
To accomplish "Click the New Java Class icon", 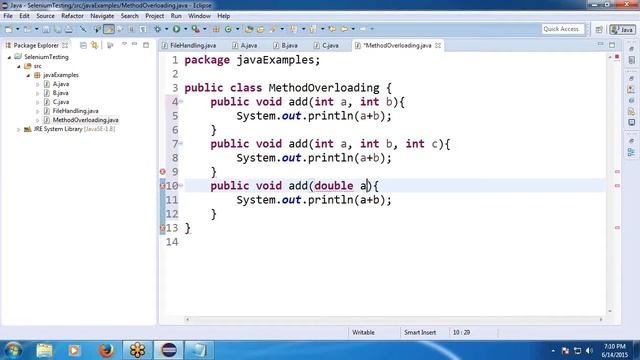I will pyautogui.click(x=228, y=29).
